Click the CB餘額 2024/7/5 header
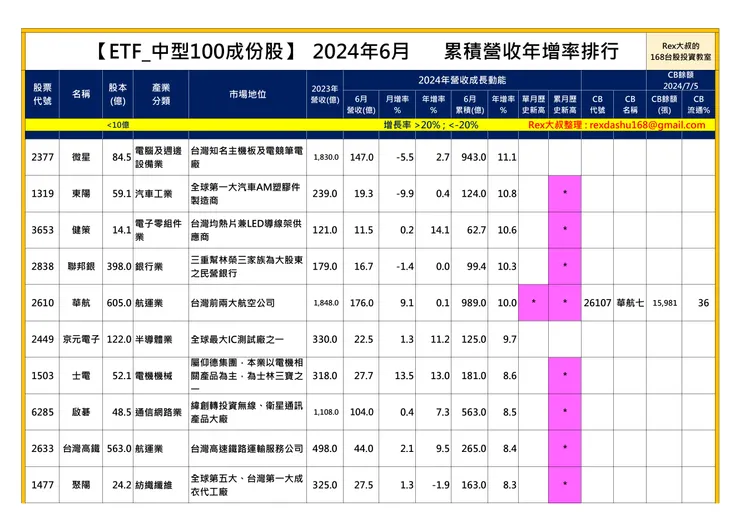Viewport: 740px width, 523px height. click(x=681, y=80)
